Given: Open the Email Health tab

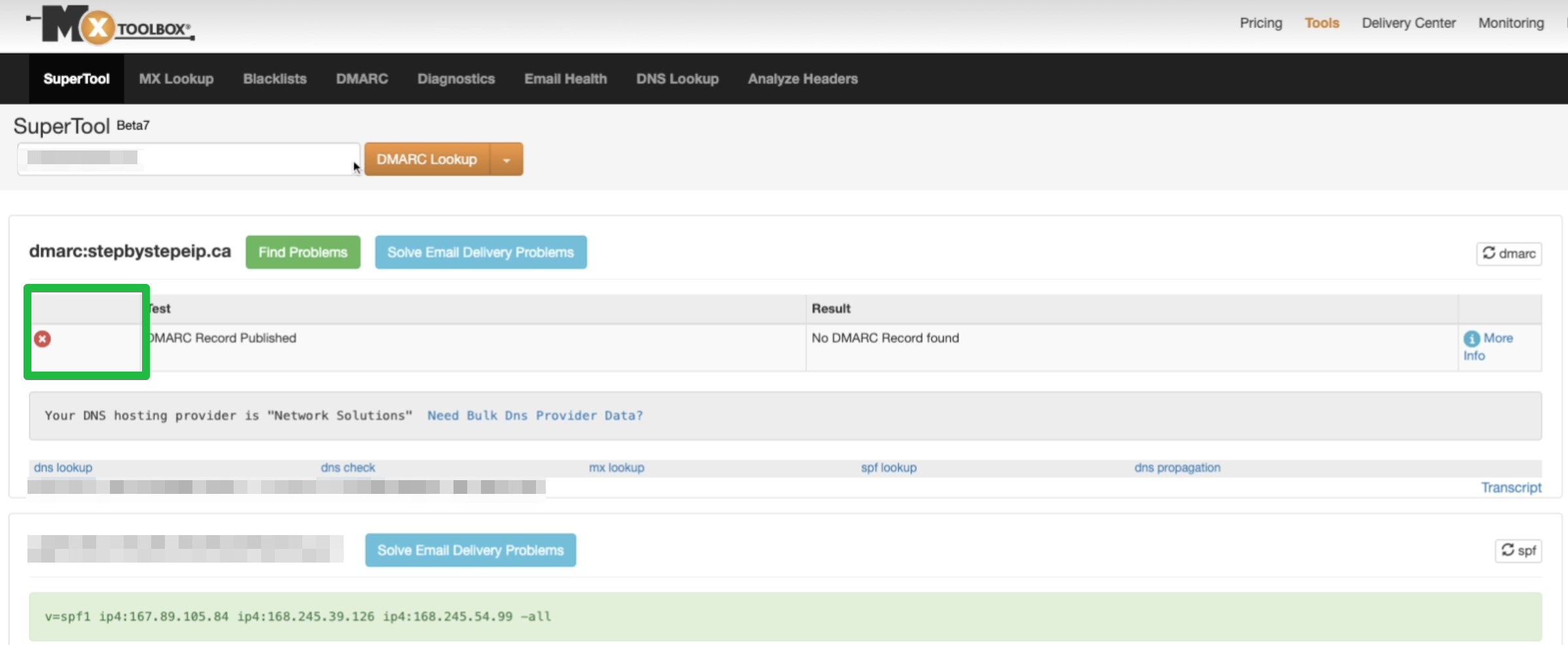Looking at the screenshot, I should click(565, 78).
